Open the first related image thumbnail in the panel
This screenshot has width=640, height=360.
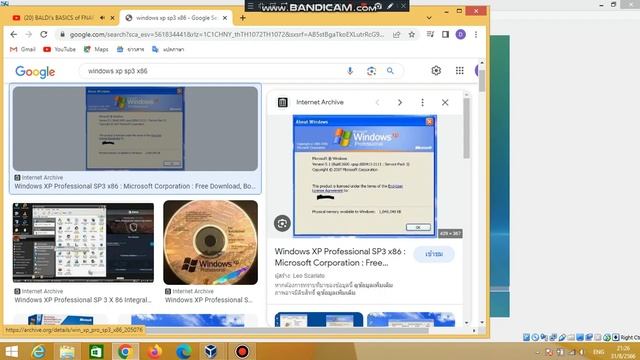click(x=319, y=319)
